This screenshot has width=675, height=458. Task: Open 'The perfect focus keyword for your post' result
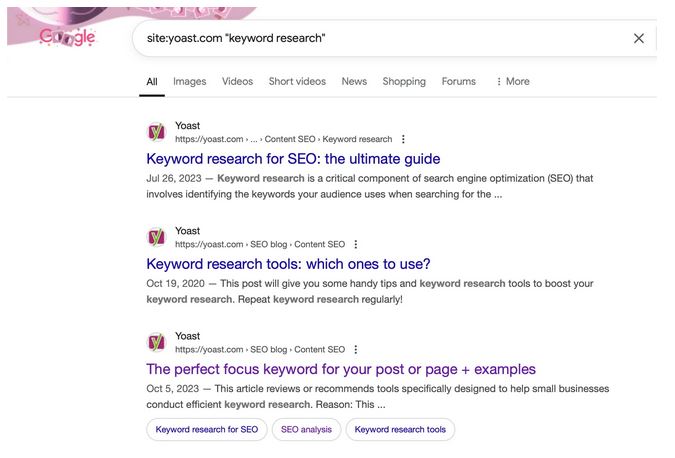341,369
